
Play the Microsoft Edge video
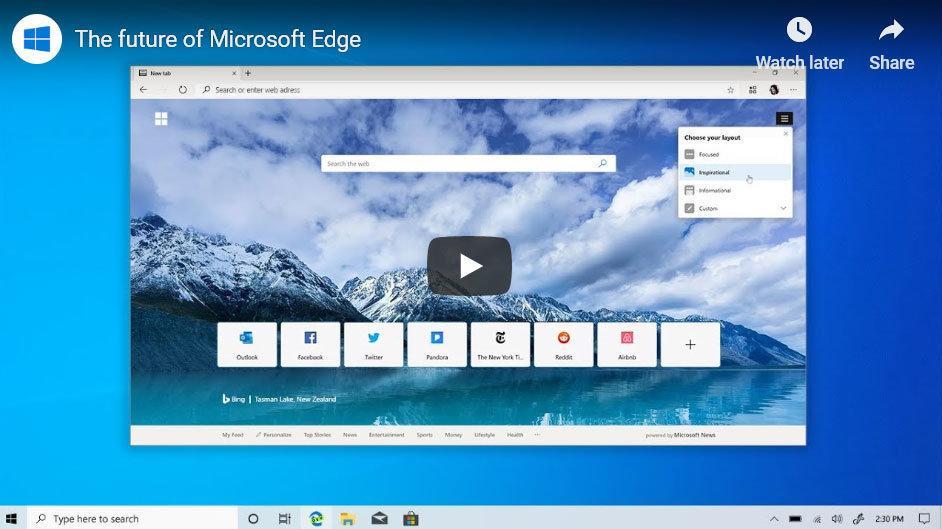469,265
